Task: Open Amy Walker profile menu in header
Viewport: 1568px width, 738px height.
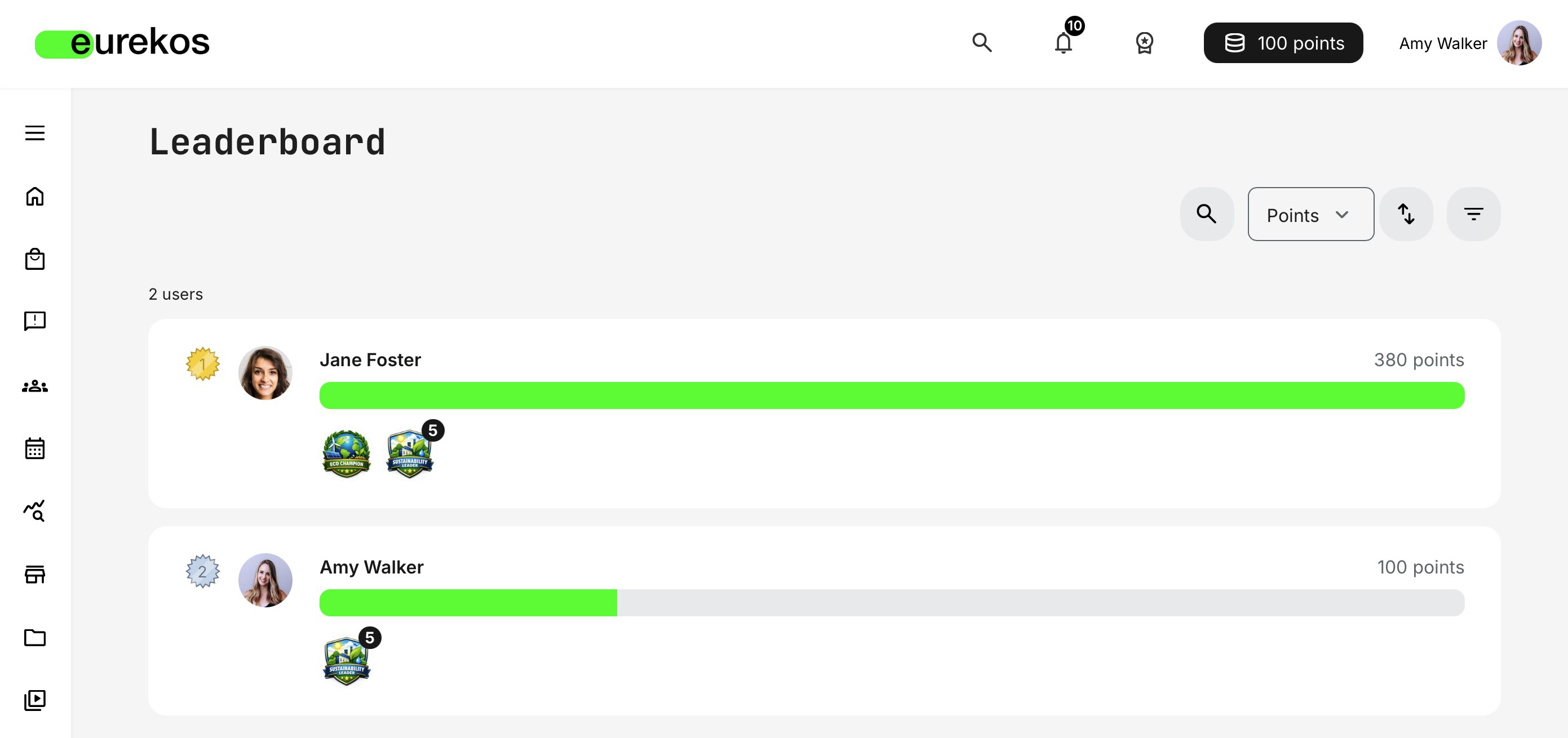Action: (1469, 43)
